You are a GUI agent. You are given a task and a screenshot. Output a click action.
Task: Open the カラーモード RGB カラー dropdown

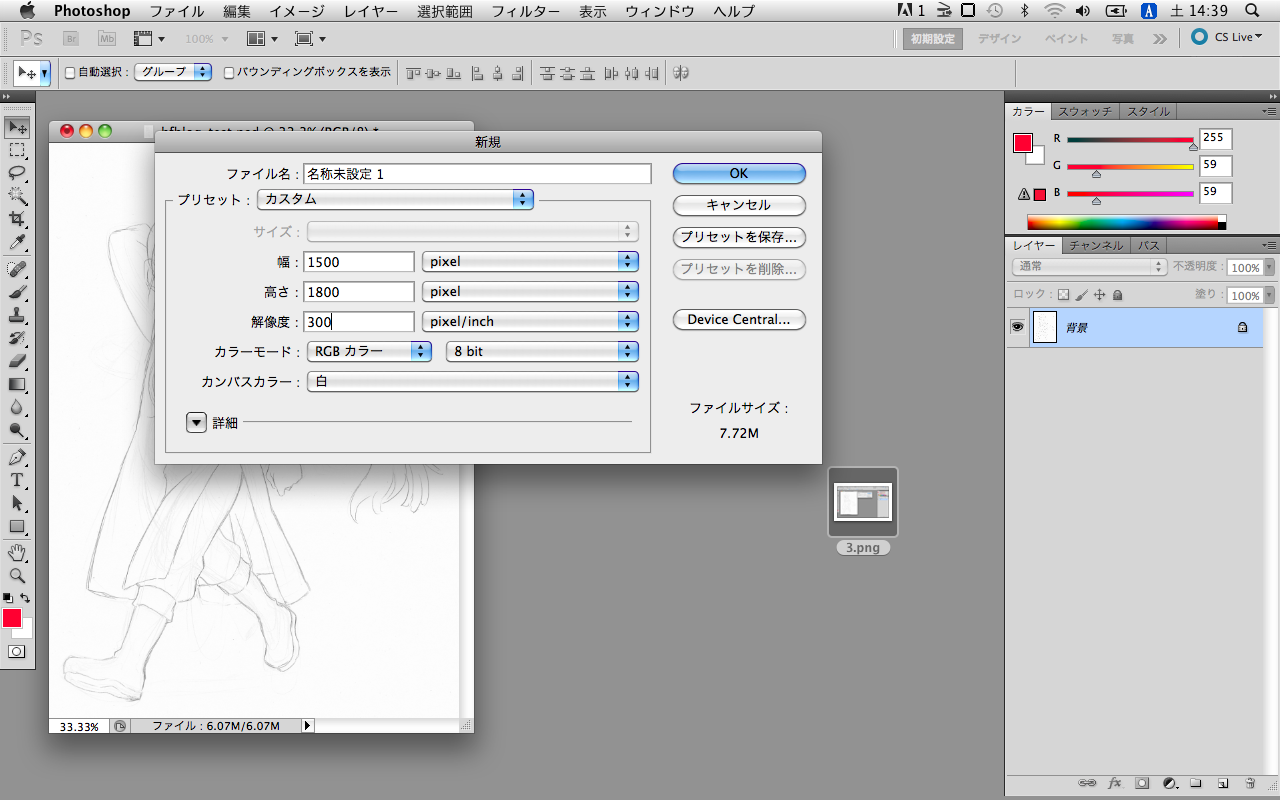tap(369, 351)
